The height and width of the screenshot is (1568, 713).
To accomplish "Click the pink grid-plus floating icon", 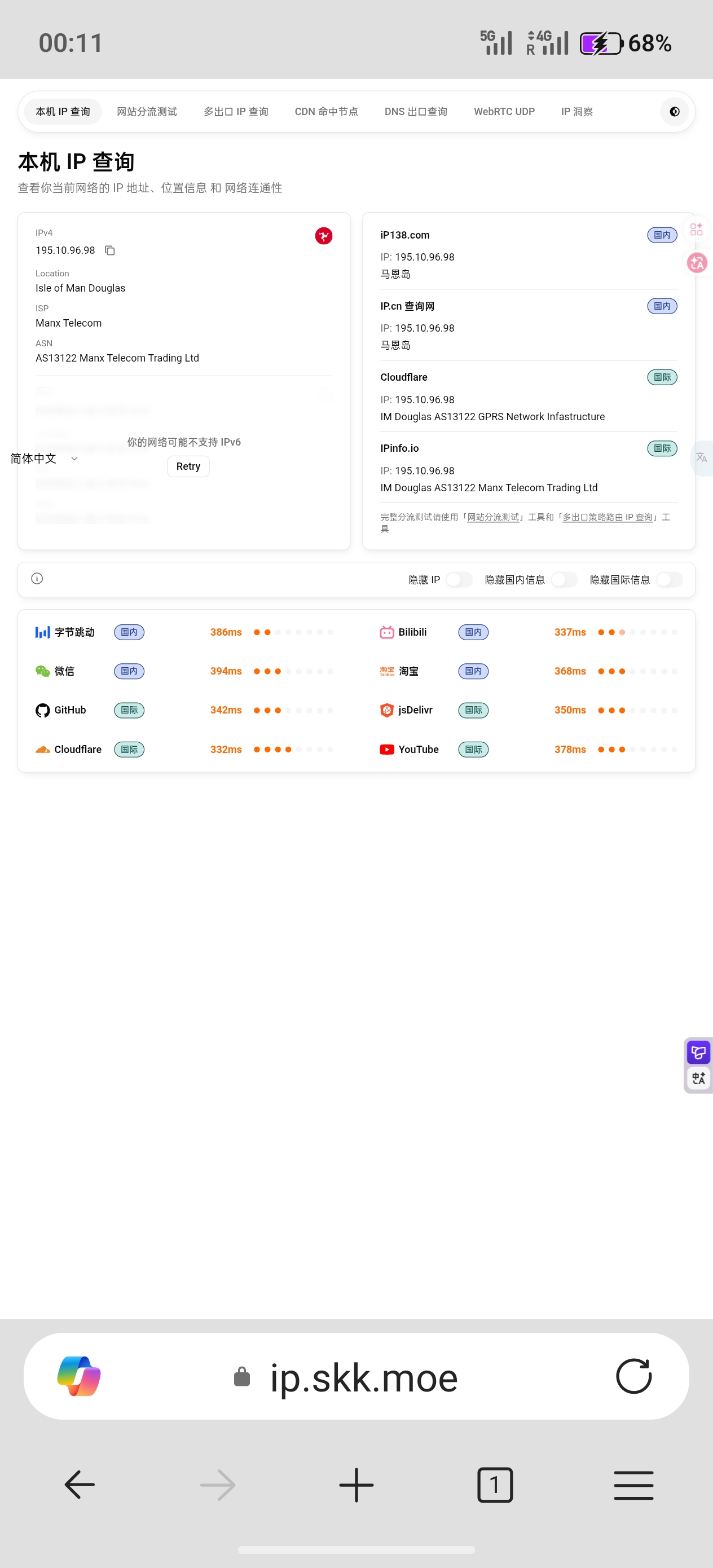I will (696, 230).
